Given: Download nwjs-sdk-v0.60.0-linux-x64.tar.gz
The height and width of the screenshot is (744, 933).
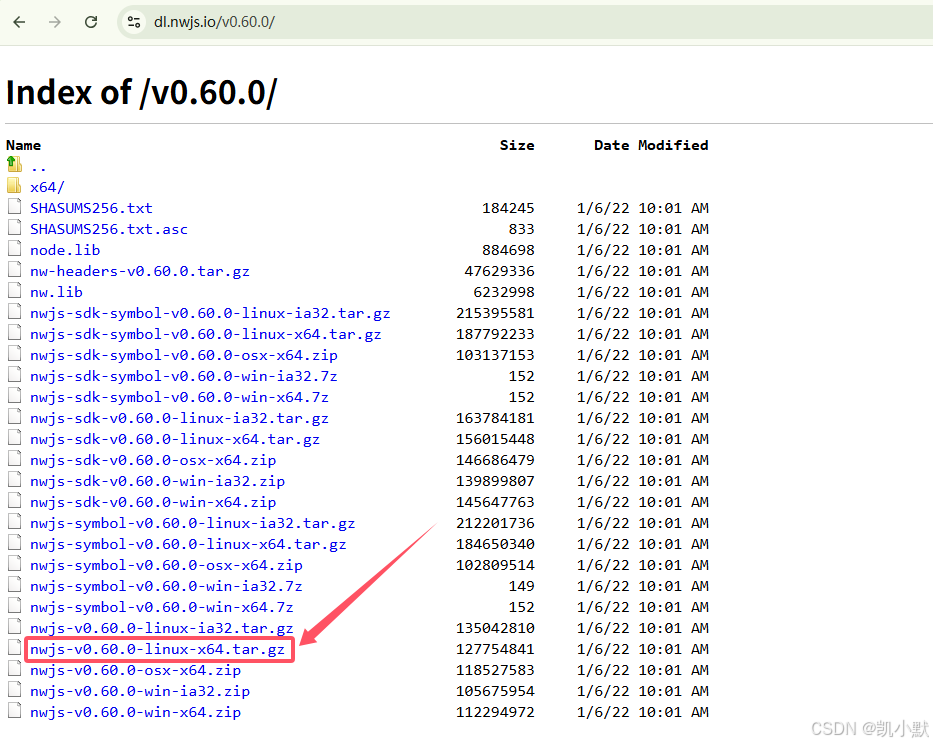Looking at the screenshot, I should pos(175,439).
